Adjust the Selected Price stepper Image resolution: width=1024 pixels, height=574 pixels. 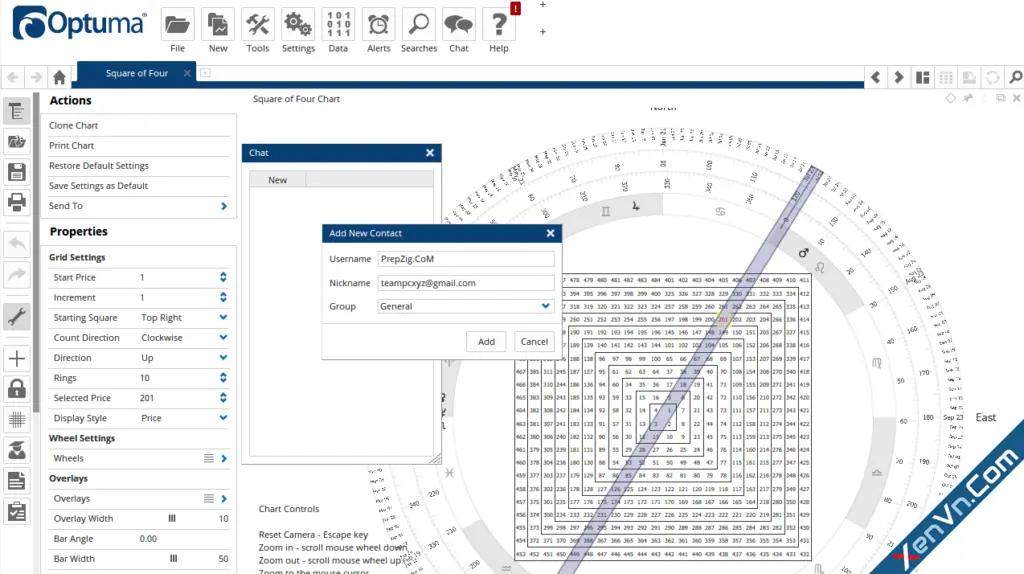pos(223,398)
